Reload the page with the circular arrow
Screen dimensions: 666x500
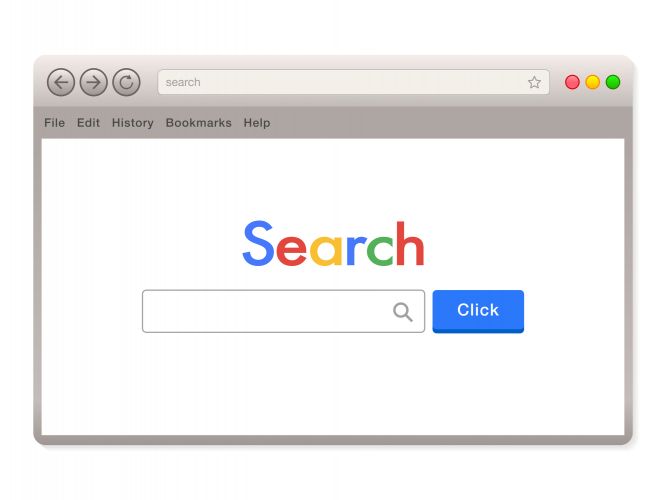coord(126,82)
